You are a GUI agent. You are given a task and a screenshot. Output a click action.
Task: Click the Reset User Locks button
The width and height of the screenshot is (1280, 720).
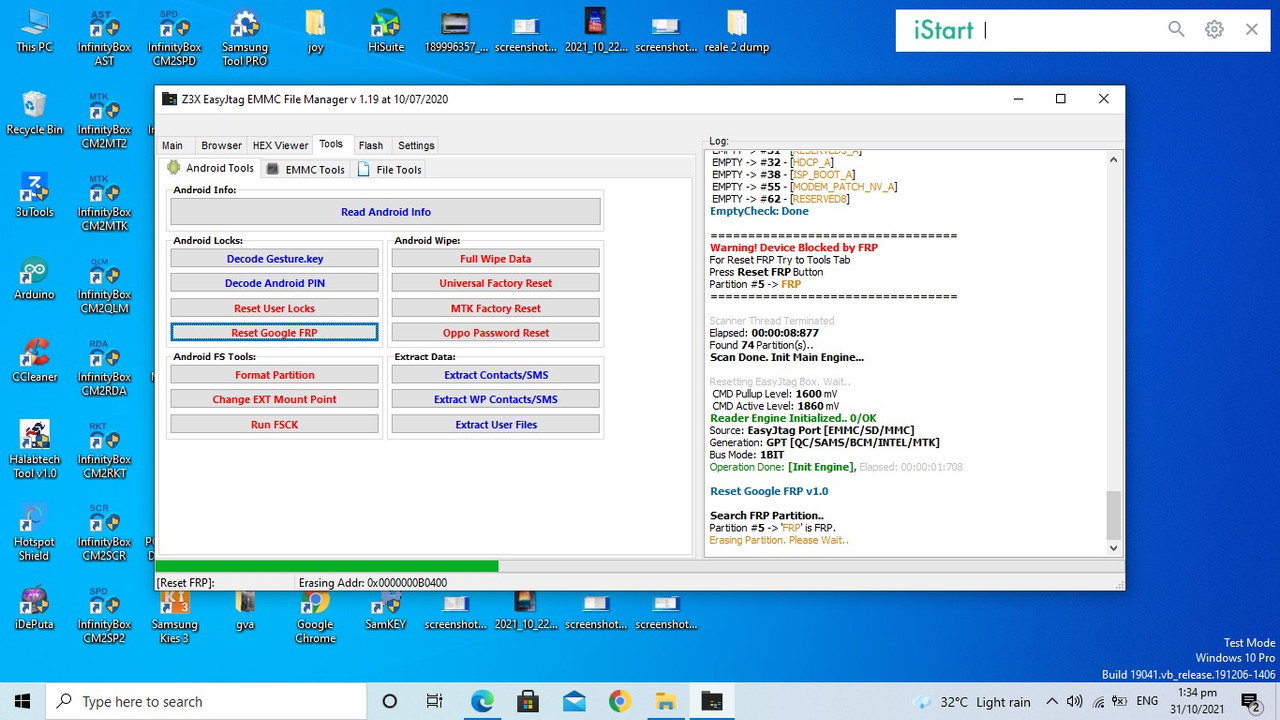(x=274, y=308)
